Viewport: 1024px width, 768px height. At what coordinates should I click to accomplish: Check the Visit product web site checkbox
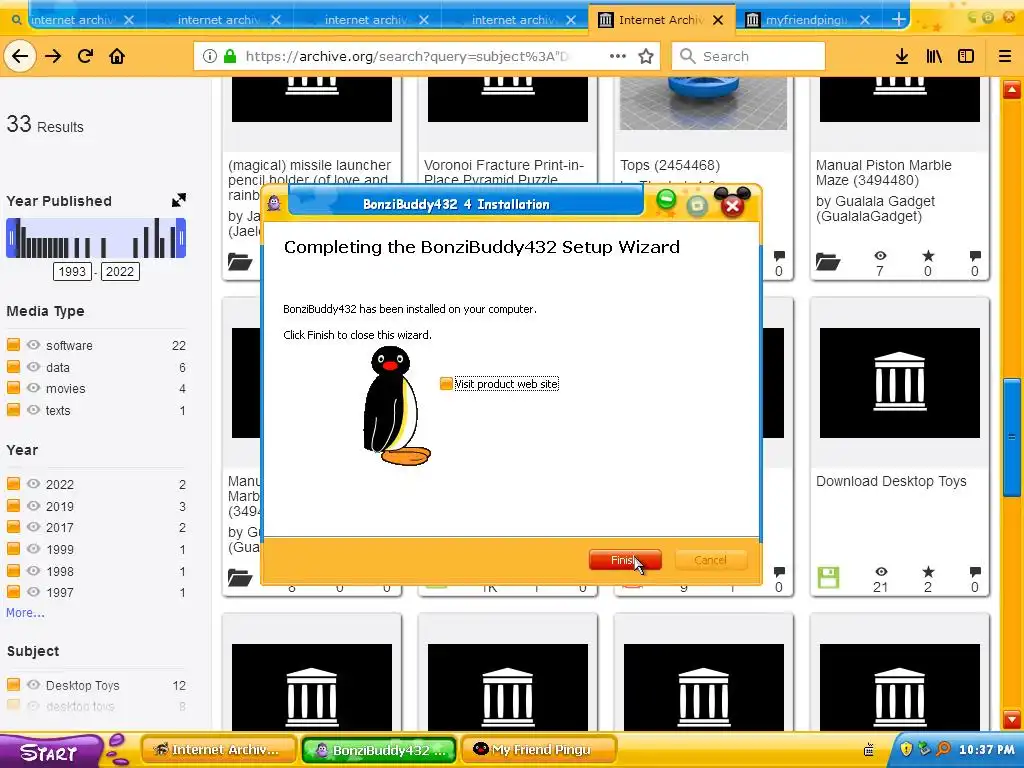446,384
